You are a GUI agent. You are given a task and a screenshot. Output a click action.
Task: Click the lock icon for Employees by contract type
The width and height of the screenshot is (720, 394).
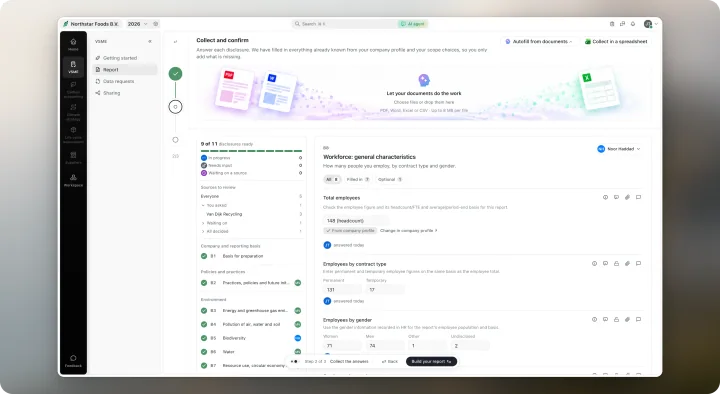pos(616,264)
